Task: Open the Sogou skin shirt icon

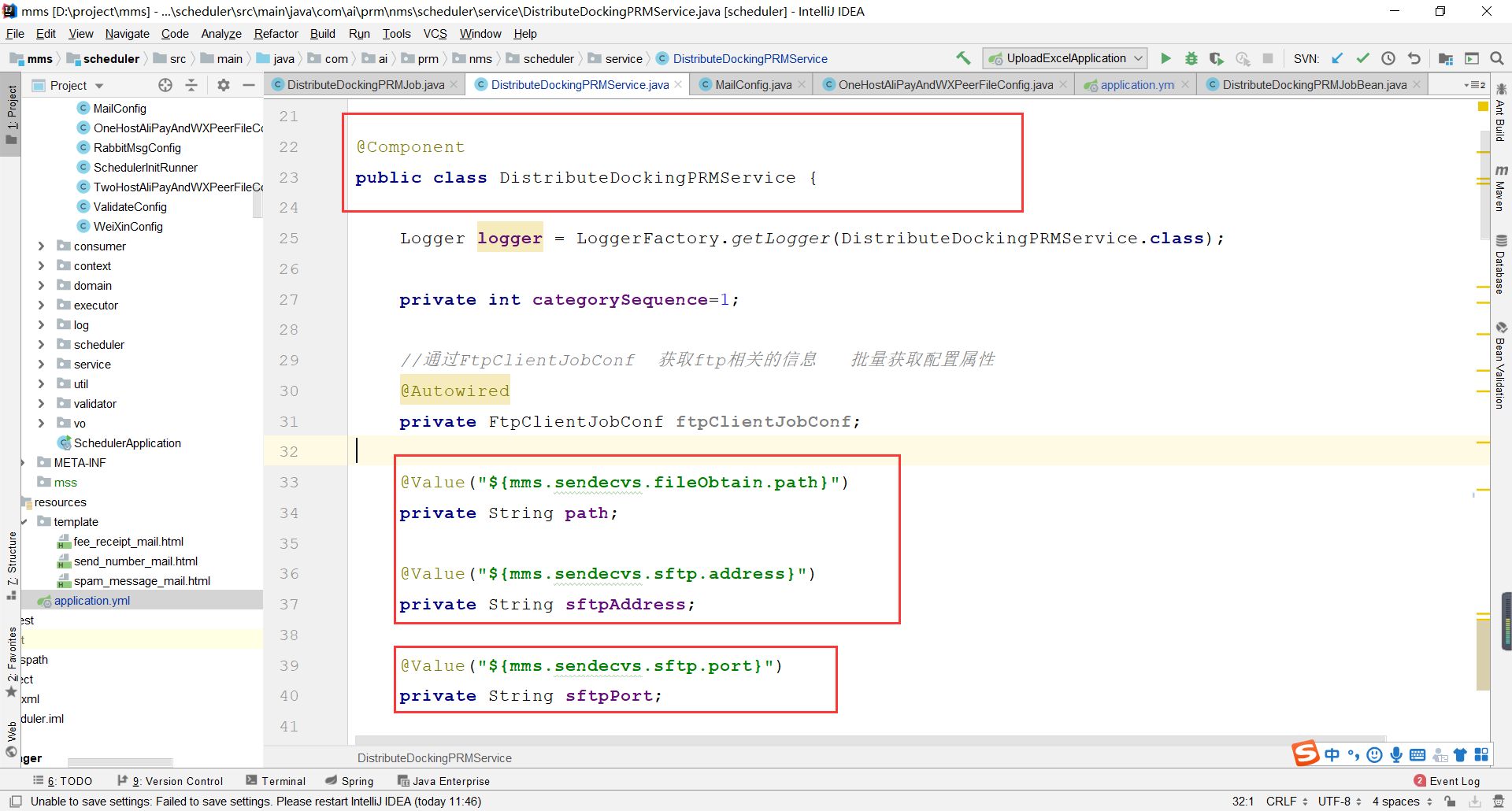Action: pos(1460,755)
